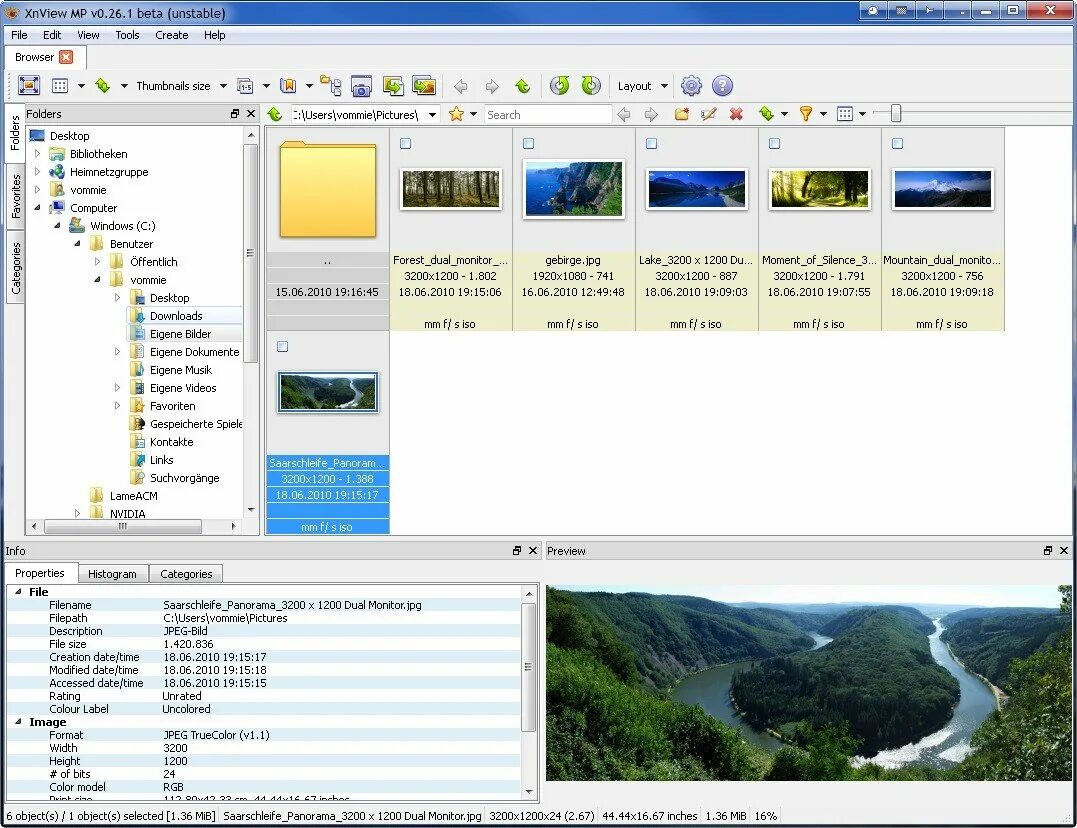This screenshot has width=1077, height=828.
Task: Open the Edit menu
Action: 52,35
